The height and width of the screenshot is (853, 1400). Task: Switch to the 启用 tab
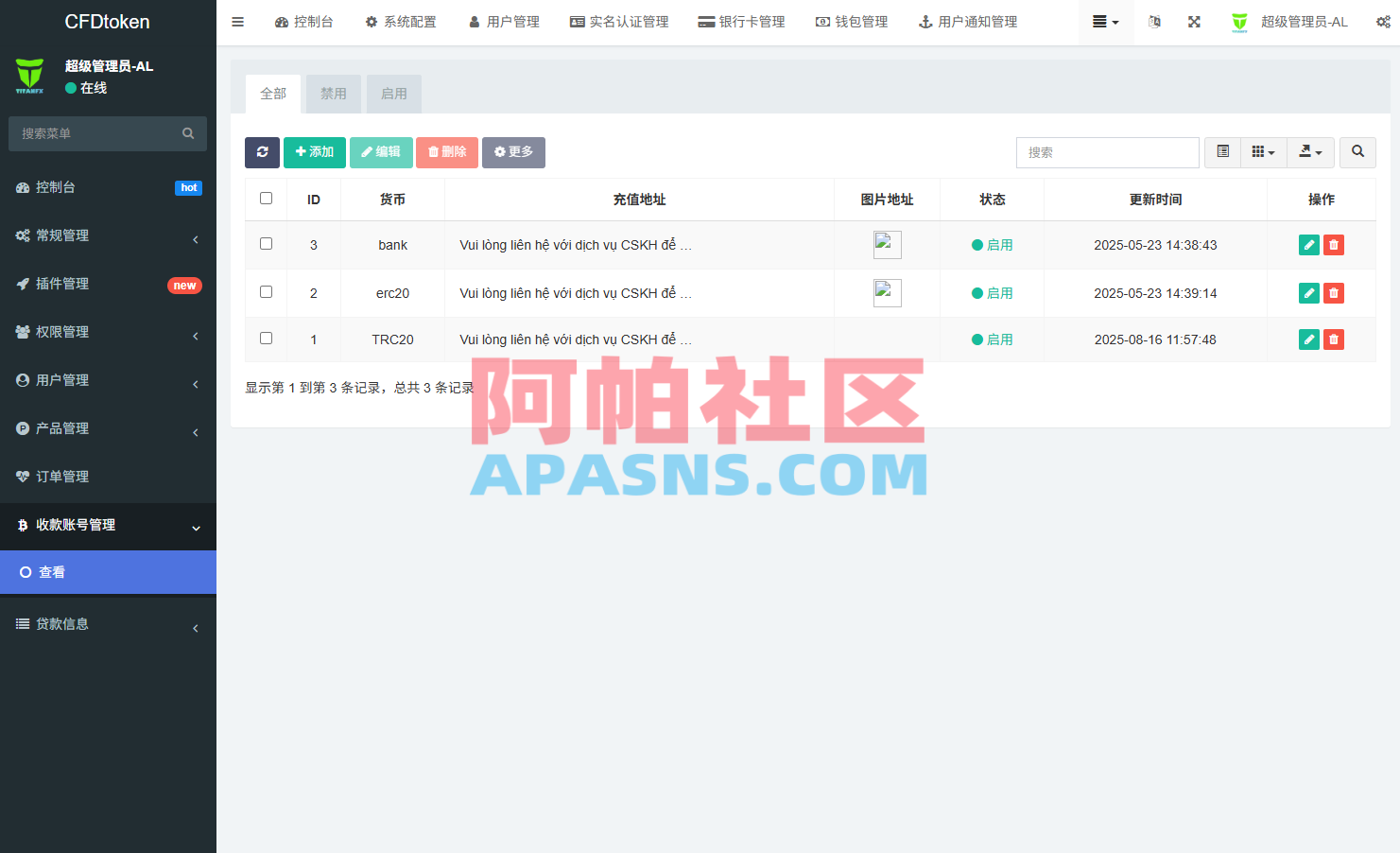[x=394, y=94]
